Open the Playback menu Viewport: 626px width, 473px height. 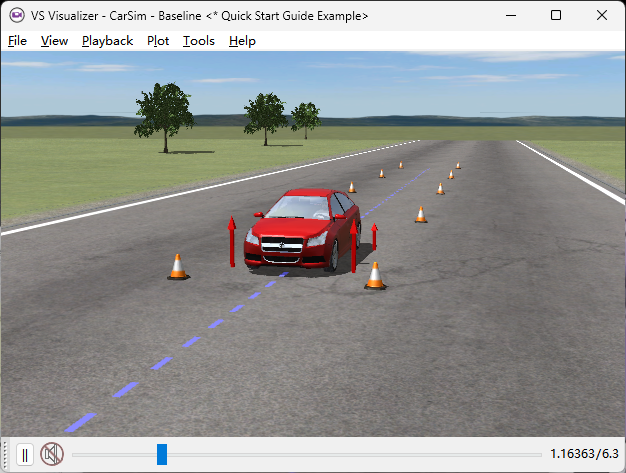click(107, 41)
